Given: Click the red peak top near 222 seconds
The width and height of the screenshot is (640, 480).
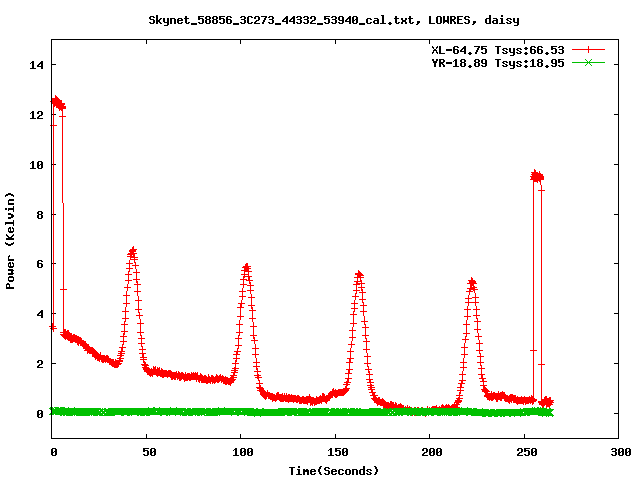Looking at the screenshot, I should [x=472, y=282].
